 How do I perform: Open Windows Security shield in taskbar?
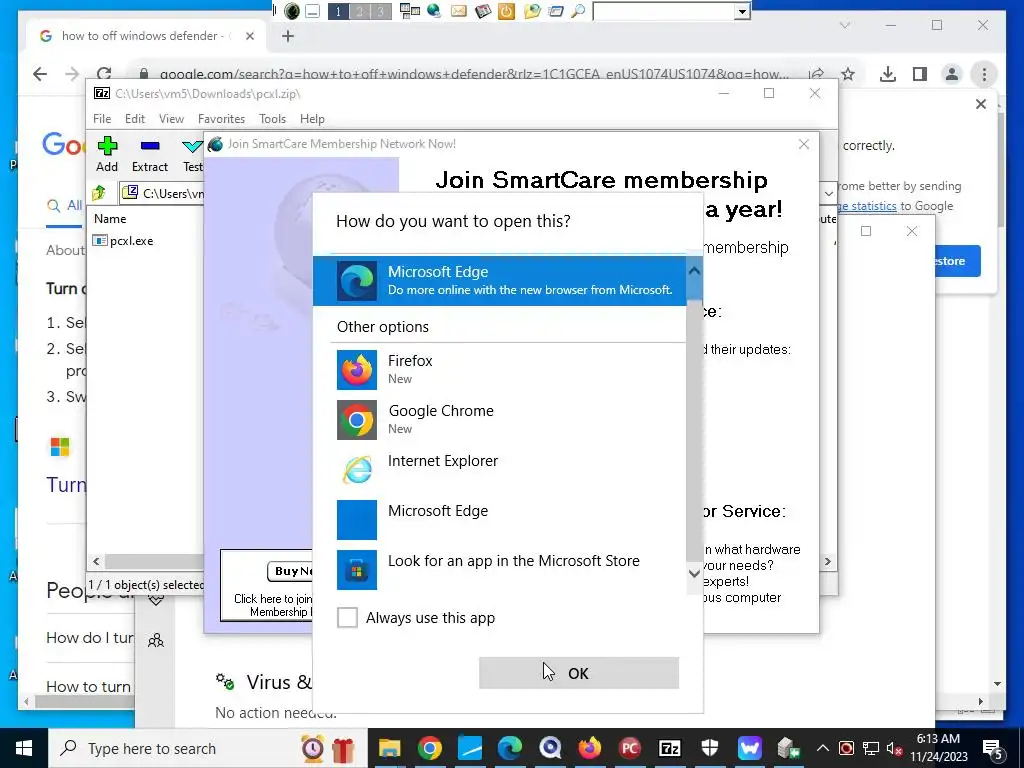[710, 748]
